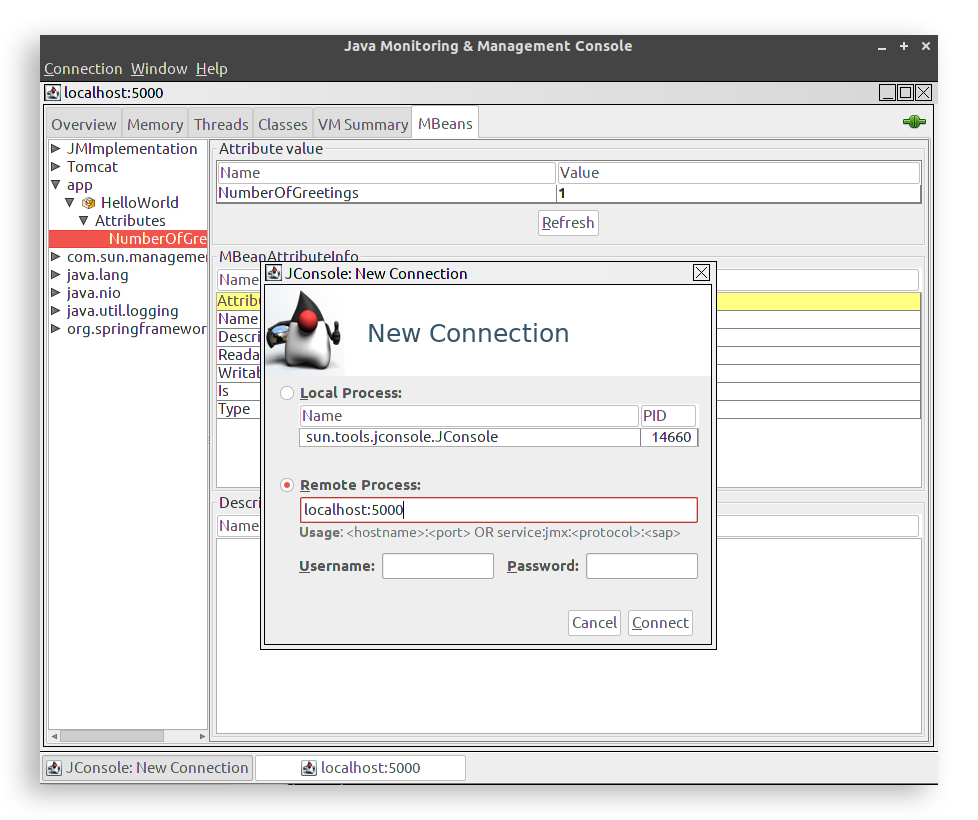
Task: Click the Username input field
Action: [x=438, y=566]
